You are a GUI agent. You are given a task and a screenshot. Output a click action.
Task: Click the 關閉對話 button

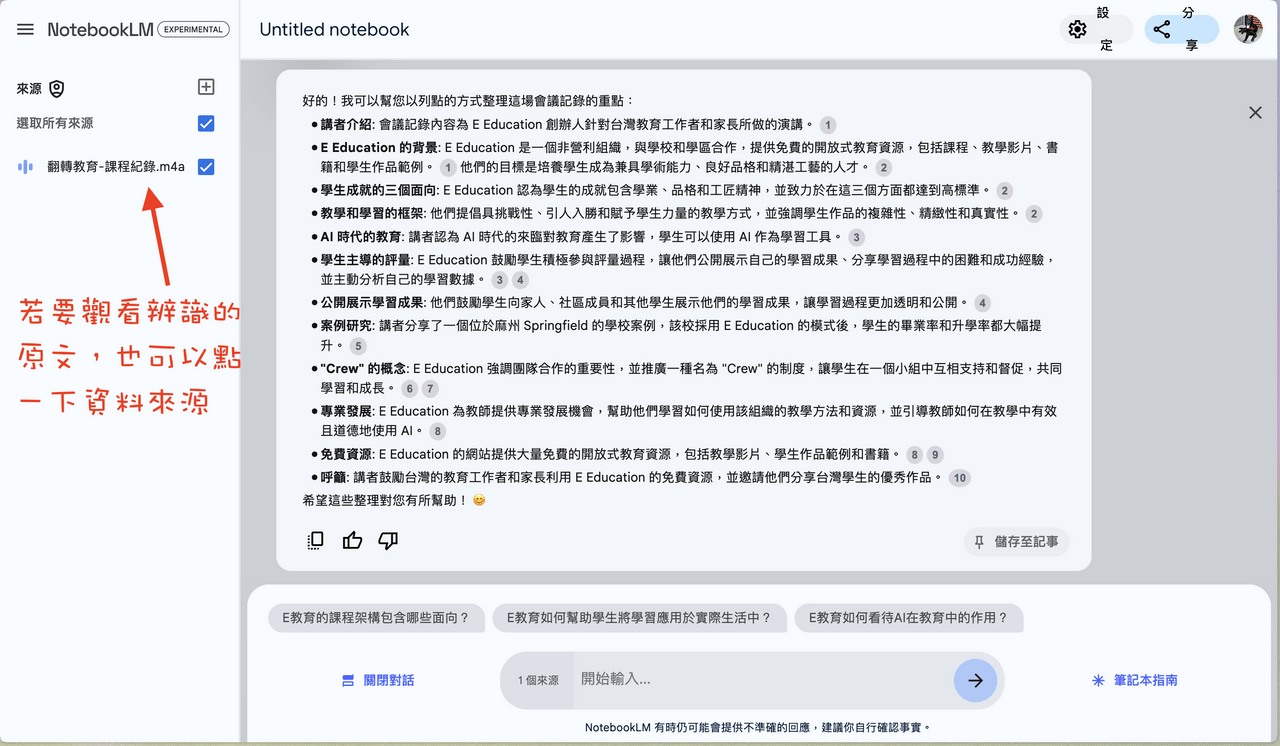tap(378, 680)
